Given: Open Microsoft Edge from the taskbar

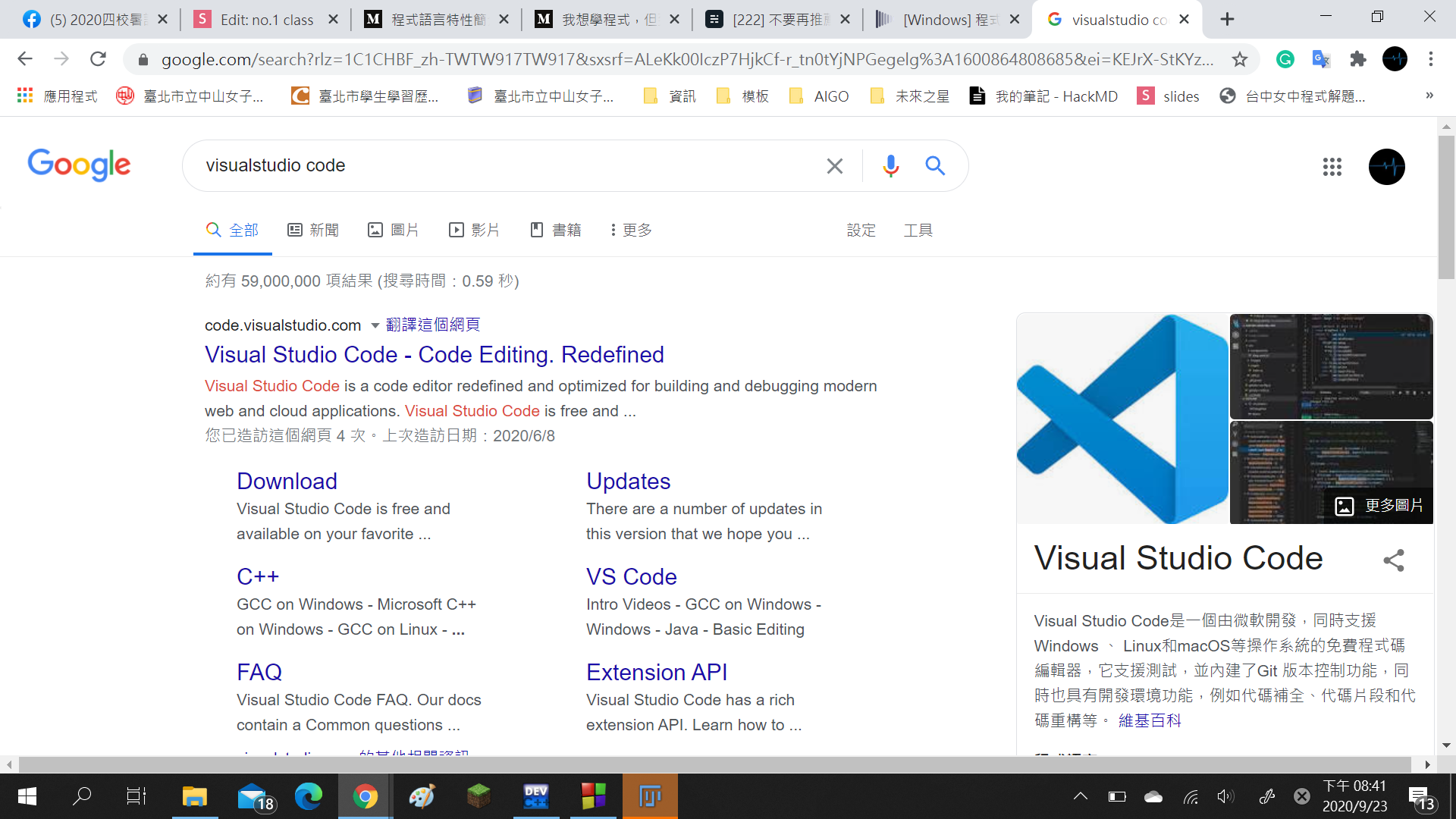Looking at the screenshot, I should click(308, 796).
